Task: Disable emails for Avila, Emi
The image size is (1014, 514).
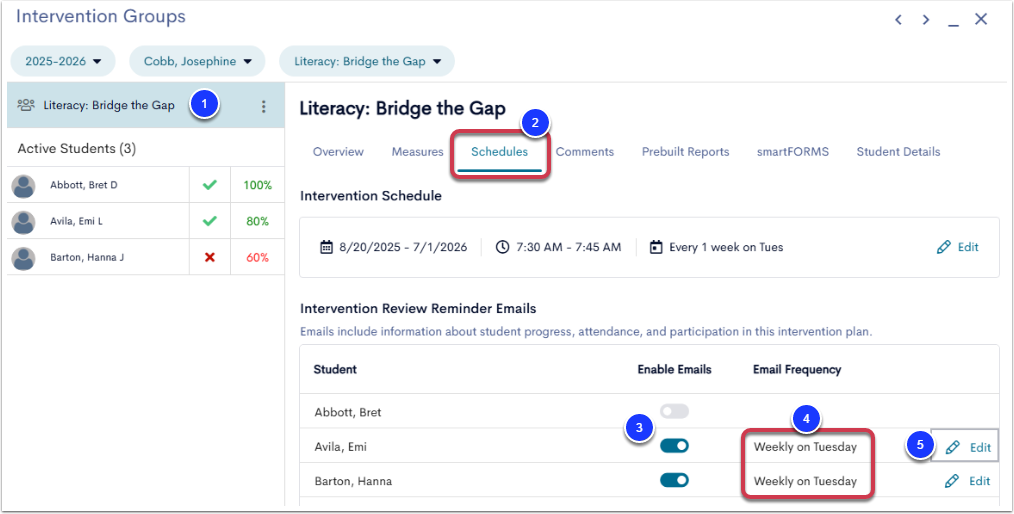Action: coord(674,445)
